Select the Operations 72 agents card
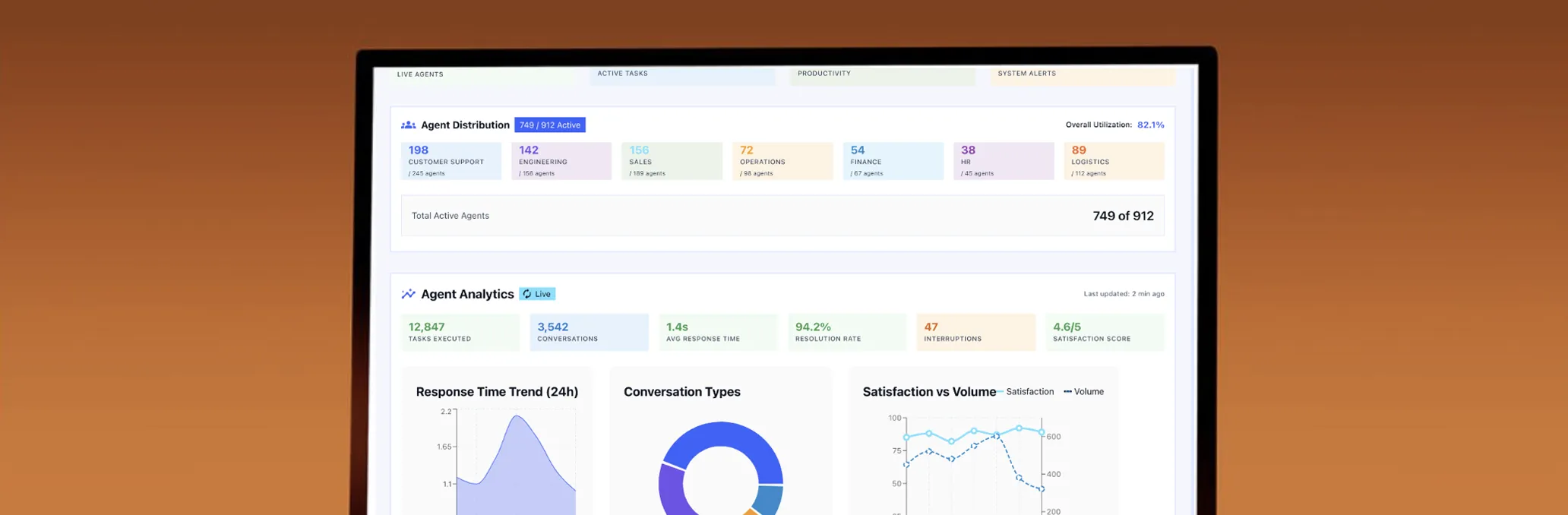Image resolution: width=1568 pixels, height=515 pixels. tap(782, 161)
